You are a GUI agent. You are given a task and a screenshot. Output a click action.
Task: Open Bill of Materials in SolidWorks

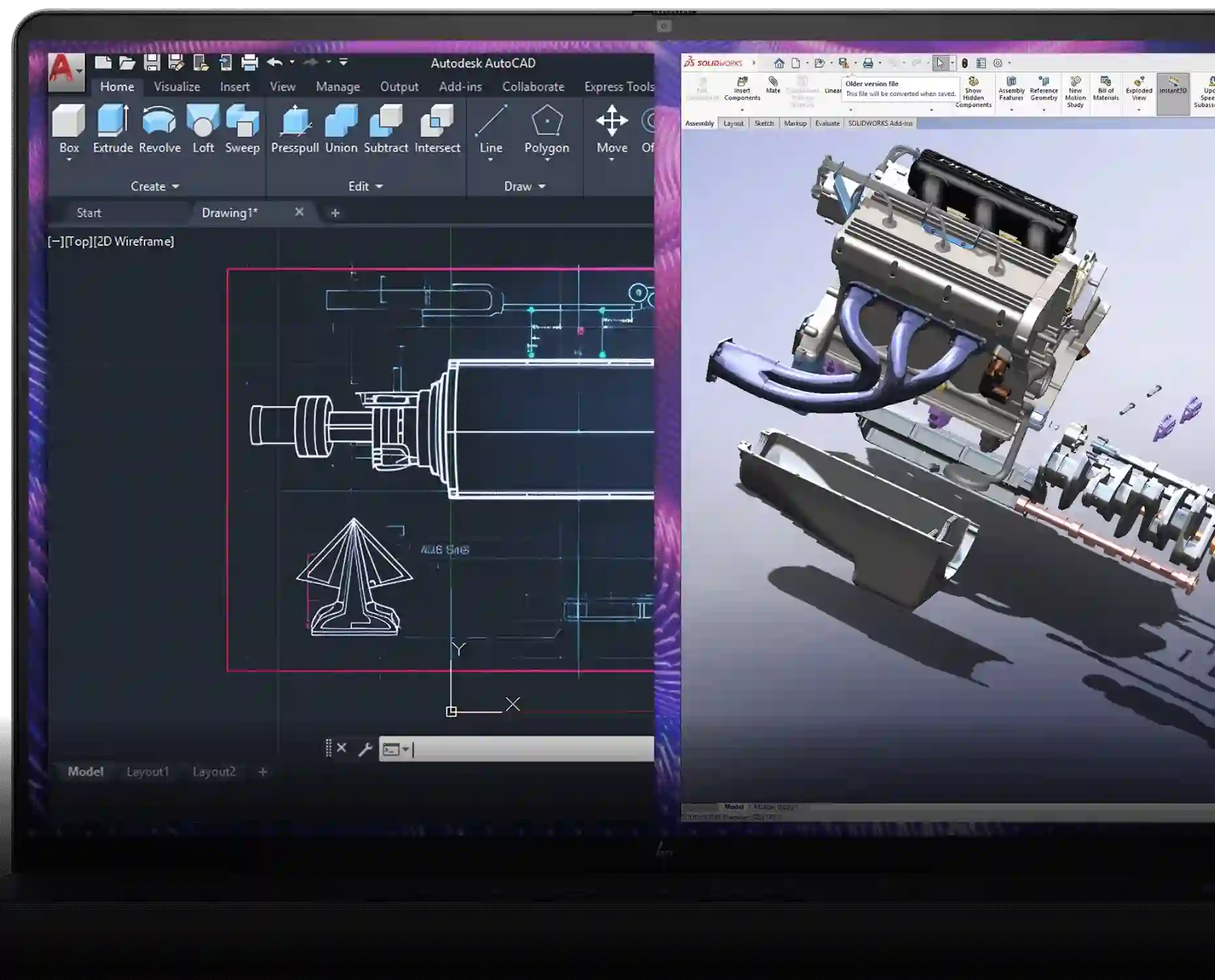pyautogui.click(x=1105, y=90)
